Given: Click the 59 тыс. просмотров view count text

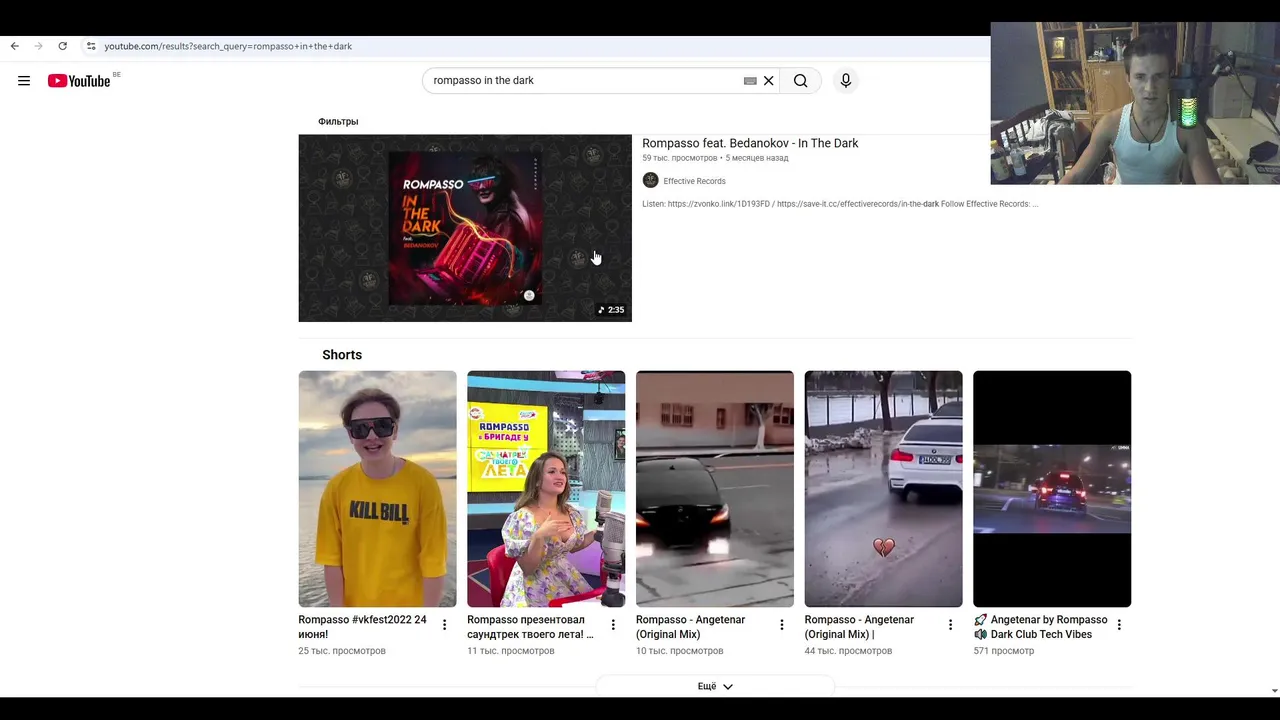Looking at the screenshot, I should [680, 158].
